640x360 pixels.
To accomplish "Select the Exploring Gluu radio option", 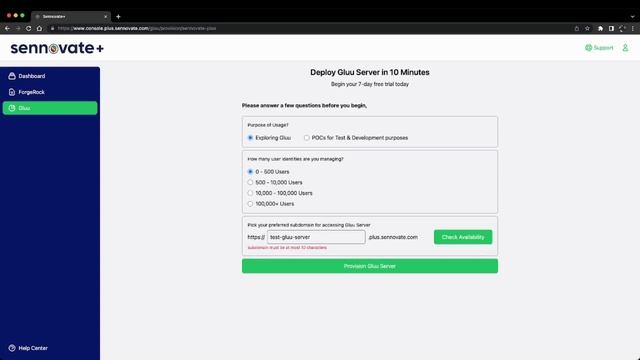I will click(x=250, y=138).
